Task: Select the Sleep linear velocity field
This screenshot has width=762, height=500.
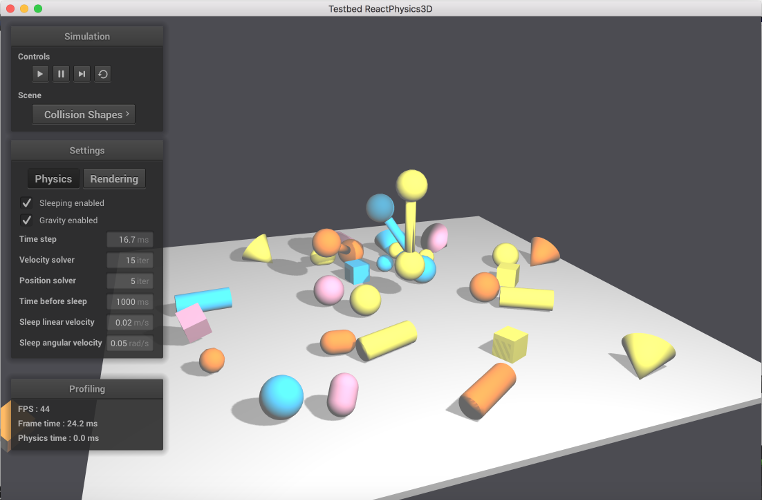Action: click(x=130, y=322)
